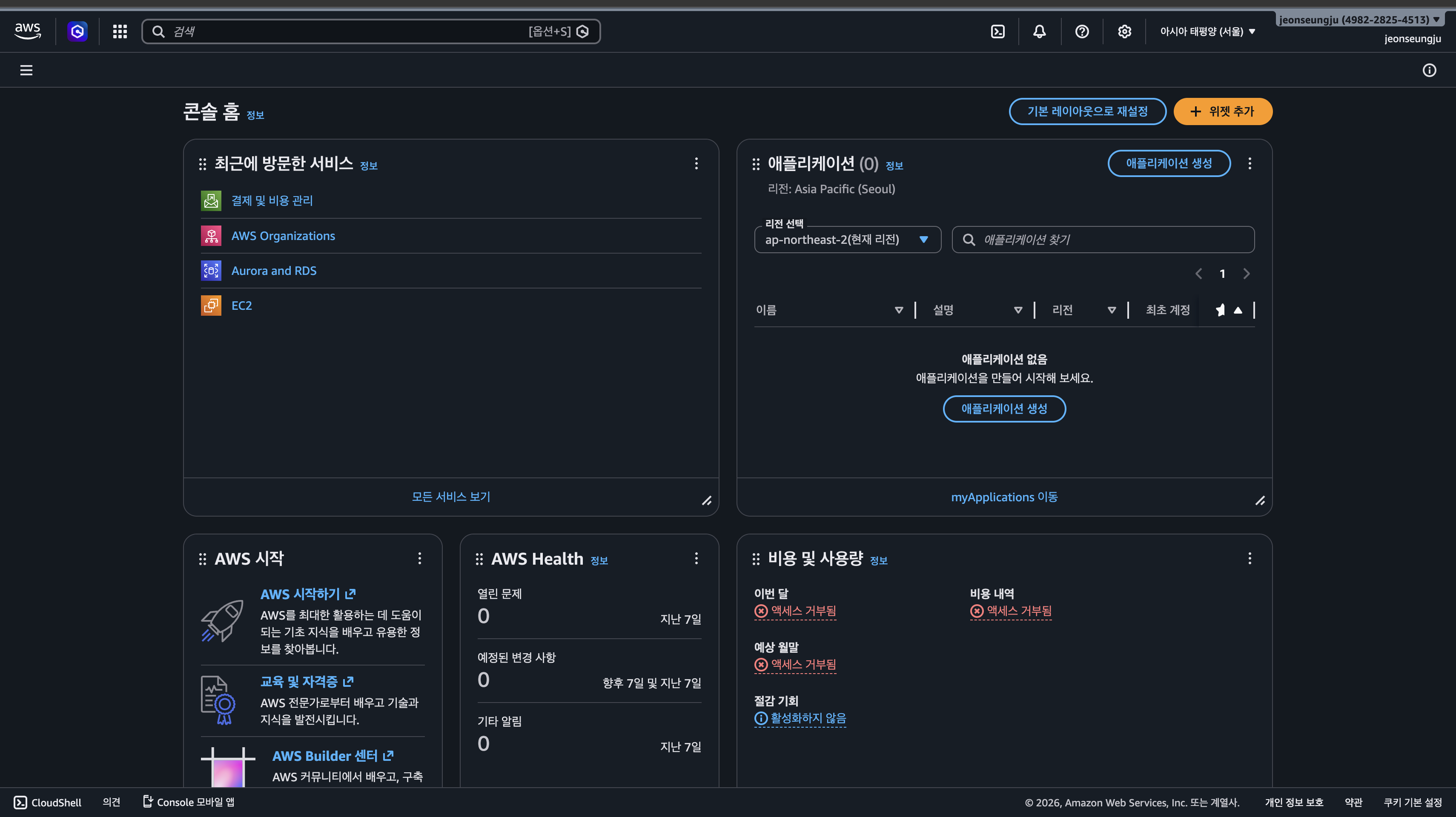Open the 리전 선택 ap-northeast-2 dropdown

(x=847, y=240)
